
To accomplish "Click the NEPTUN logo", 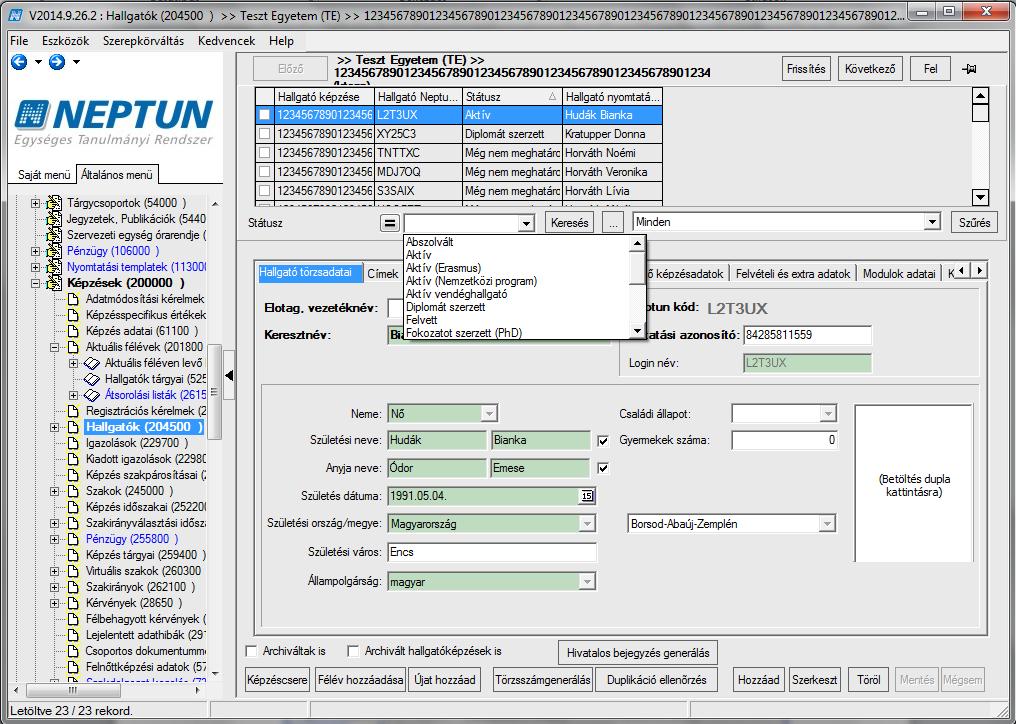I will (x=114, y=121).
